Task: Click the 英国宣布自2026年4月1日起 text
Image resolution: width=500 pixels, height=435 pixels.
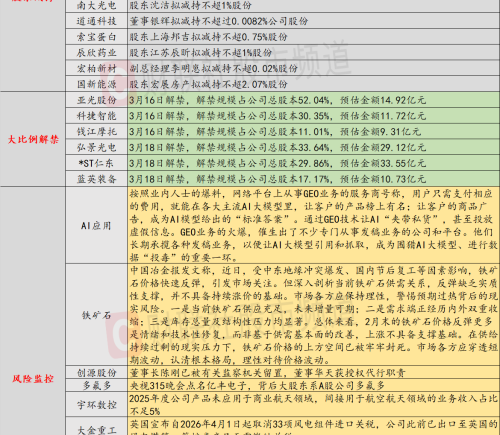Action: coord(313,427)
